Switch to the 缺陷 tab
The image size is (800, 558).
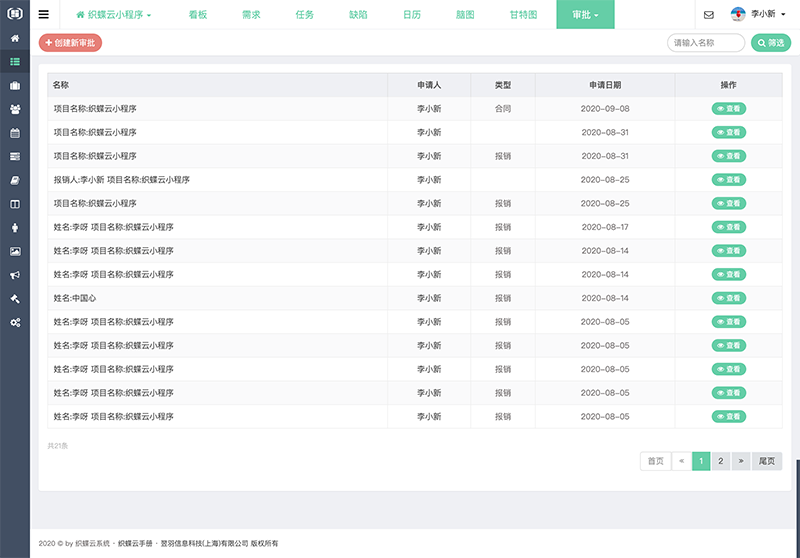point(358,15)
